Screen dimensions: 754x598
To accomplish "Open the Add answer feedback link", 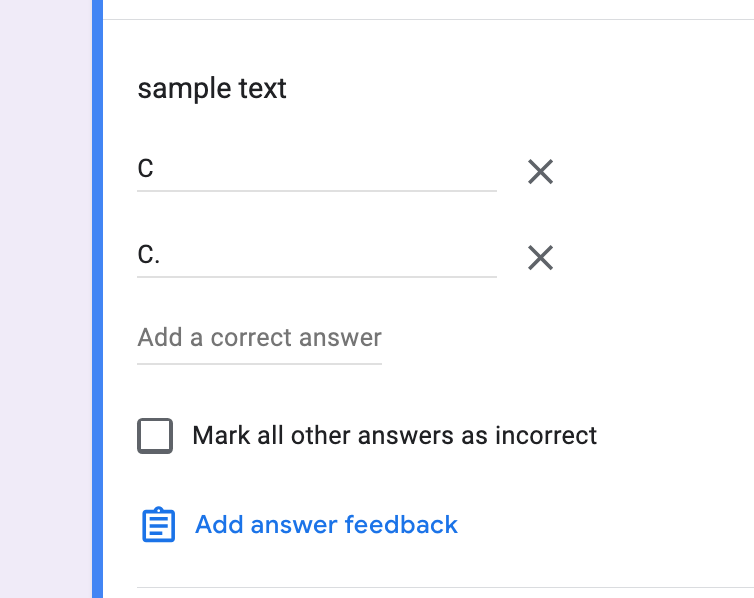I will tap(326, 524).
